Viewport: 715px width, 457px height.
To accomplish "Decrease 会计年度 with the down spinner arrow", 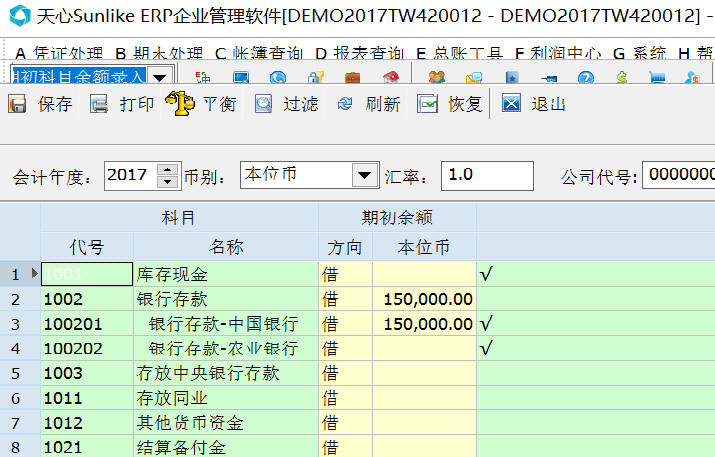I will click(x=168, y=182).
